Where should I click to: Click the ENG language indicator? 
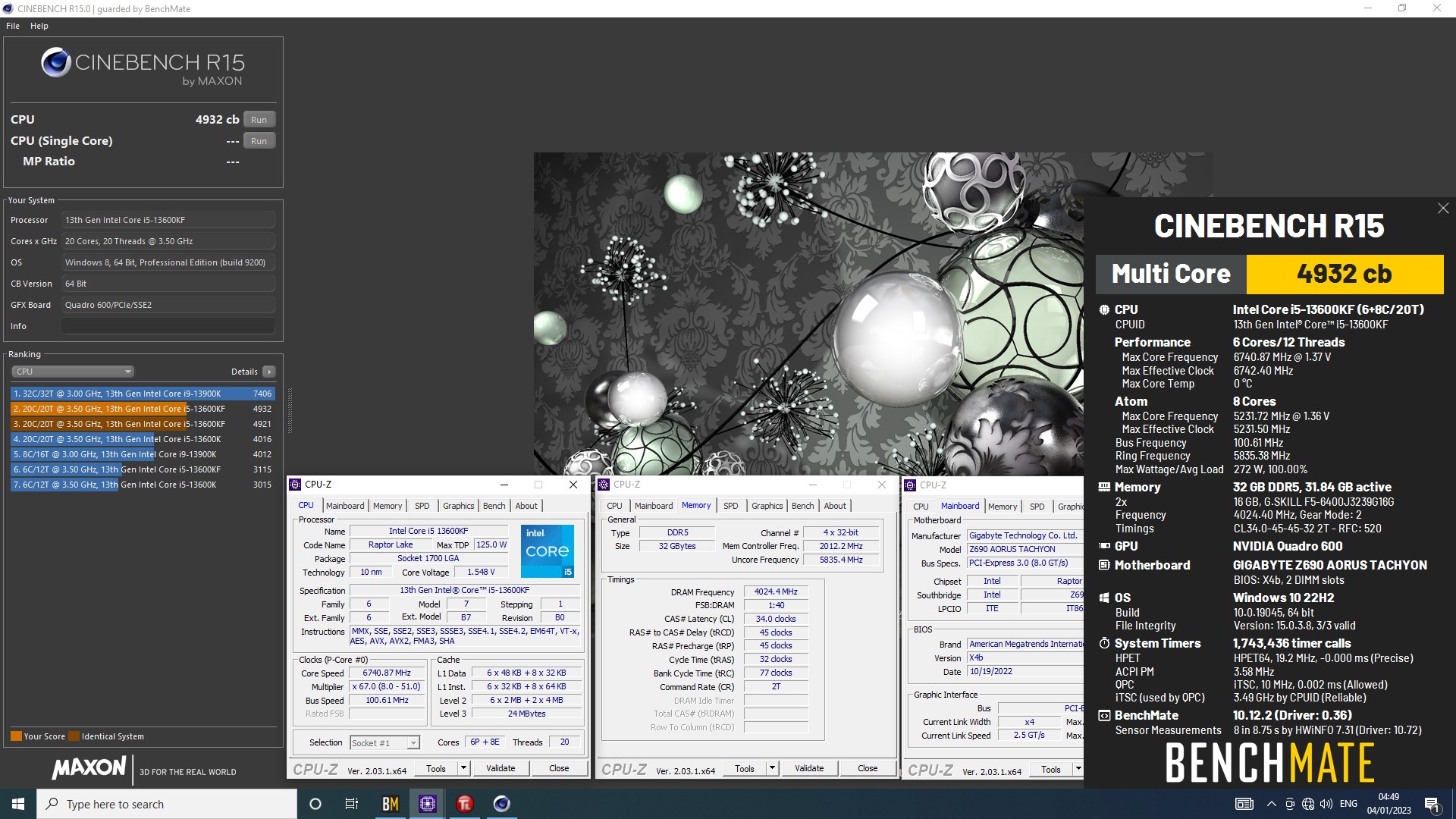(1348, 804)
